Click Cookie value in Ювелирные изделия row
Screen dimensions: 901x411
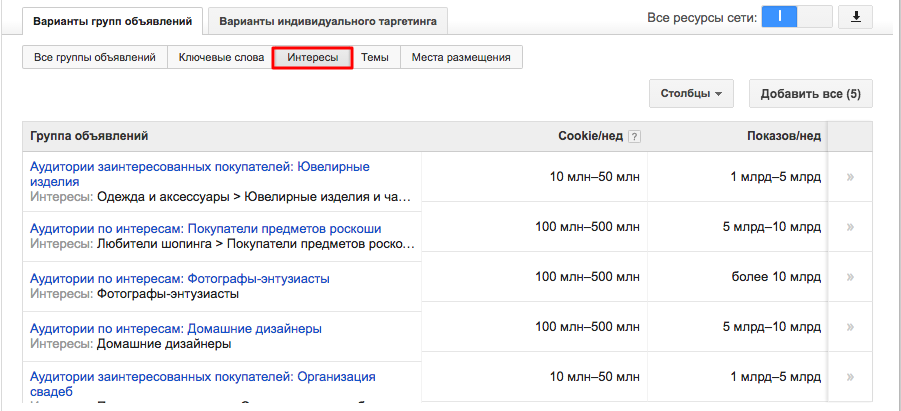[x=594, y=177]
